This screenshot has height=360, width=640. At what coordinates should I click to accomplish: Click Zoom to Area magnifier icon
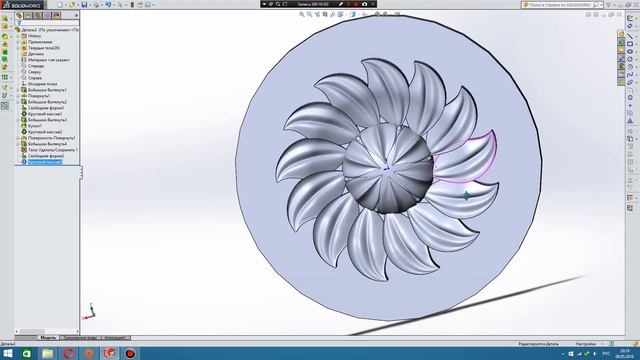click(x=310, y=15)
